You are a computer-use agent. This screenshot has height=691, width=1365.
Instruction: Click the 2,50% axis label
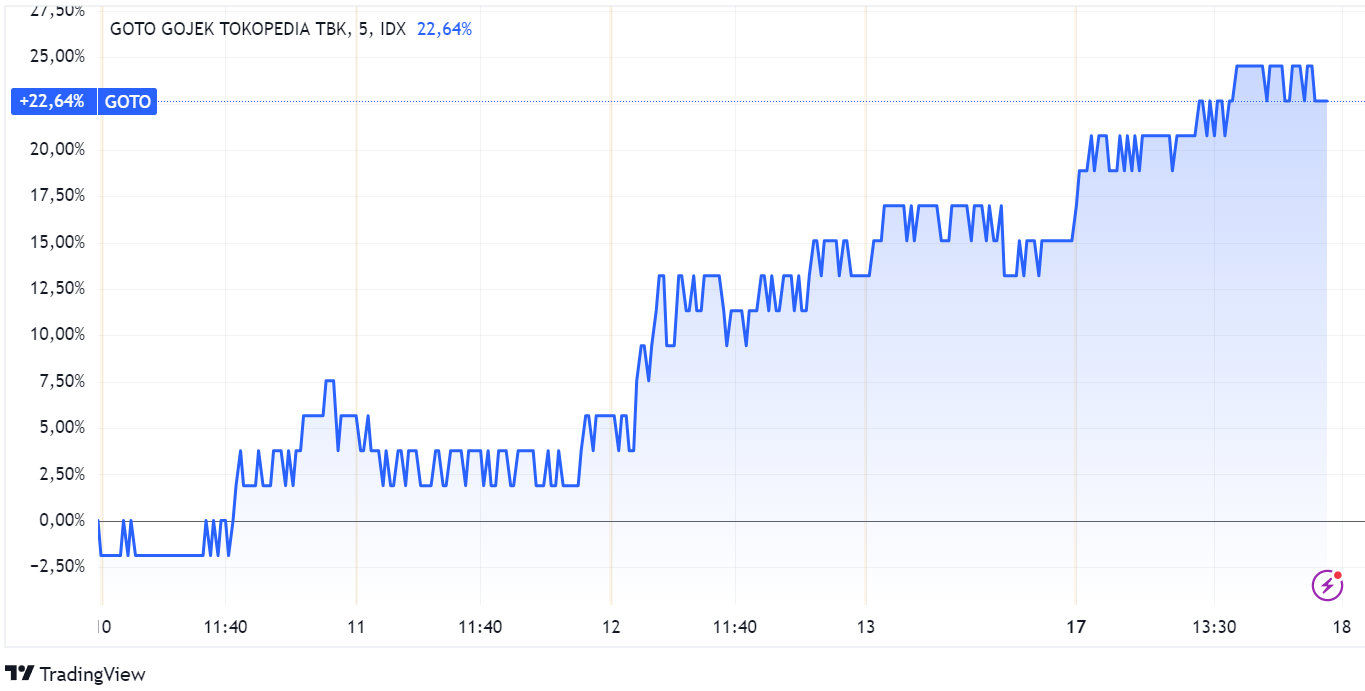coord(64,473)
